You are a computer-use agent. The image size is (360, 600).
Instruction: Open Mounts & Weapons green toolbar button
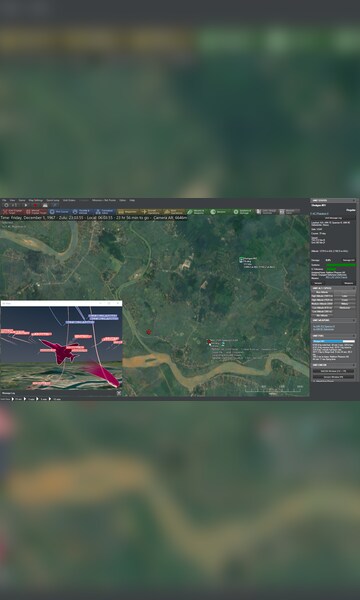coord(196,212)
